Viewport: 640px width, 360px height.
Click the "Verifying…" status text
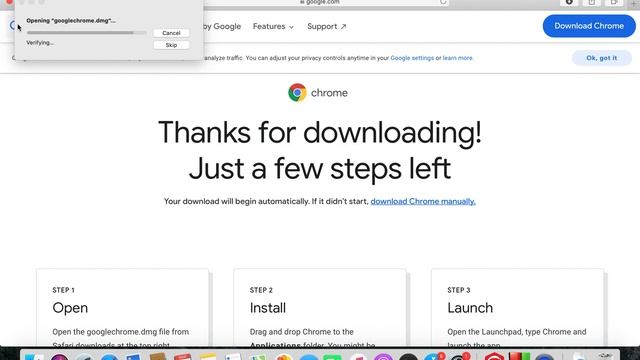pyautogui.click(x=40, y=42)
